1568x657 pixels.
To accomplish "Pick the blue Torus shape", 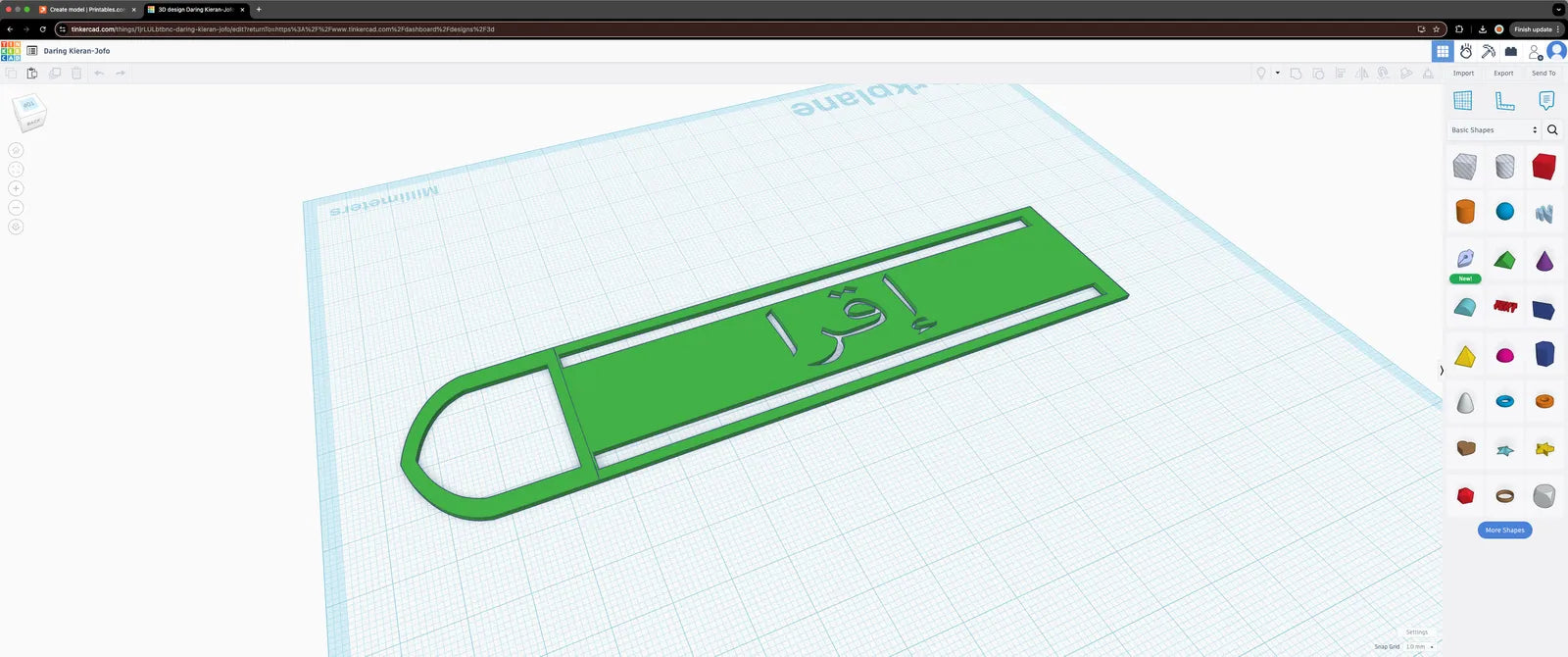I will coord(1505,401).
